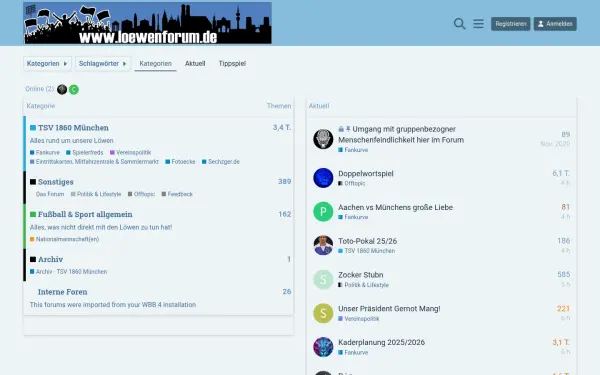The height and width of the screenshot is (375, 600).
Task: Click reply count 6,1 T. for Doppelwortspiel
Action: 561,173
